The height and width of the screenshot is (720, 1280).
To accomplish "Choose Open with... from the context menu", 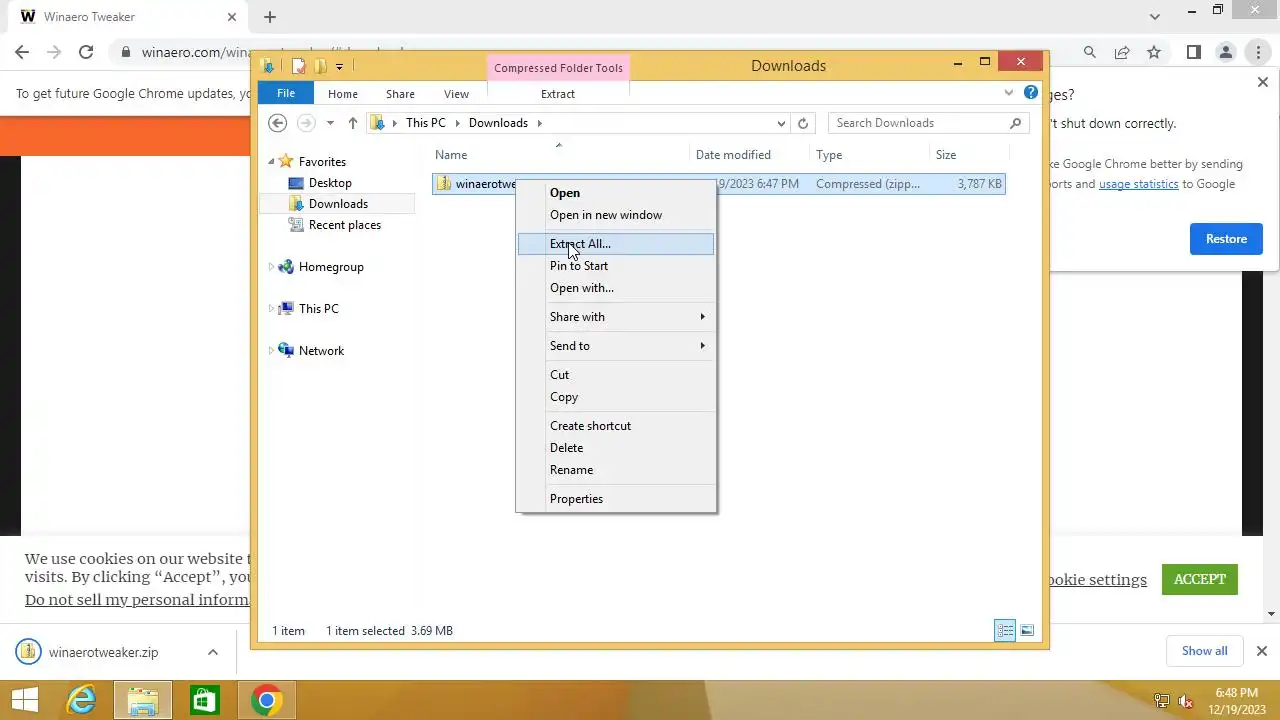I will pos(616,288).
